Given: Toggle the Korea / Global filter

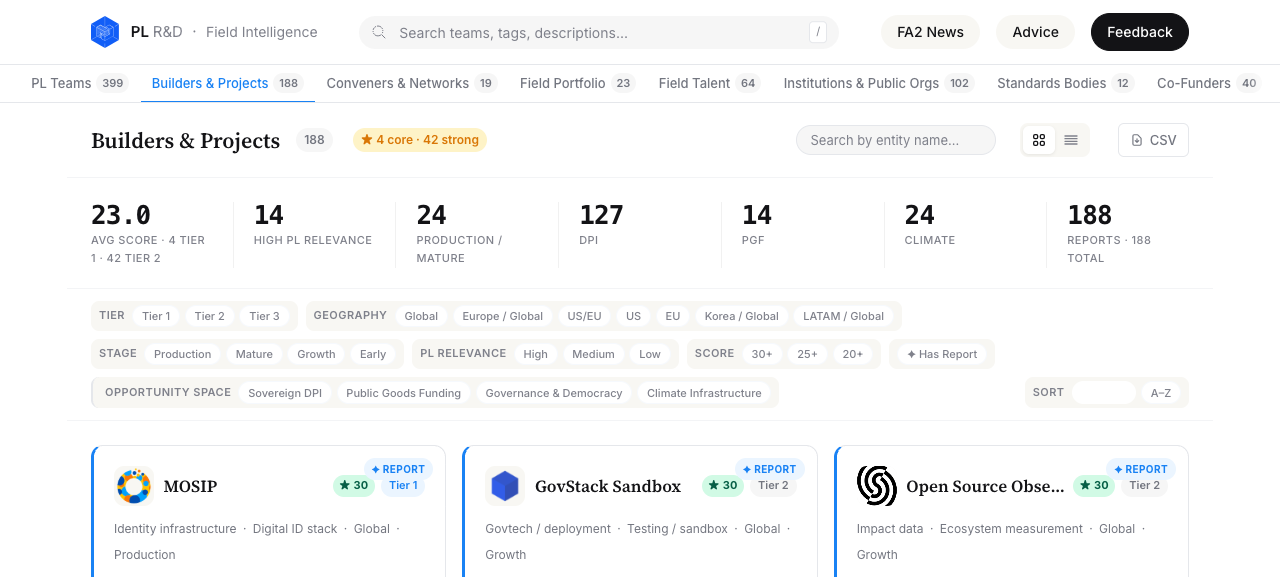Looking at the screenshot, I should click(x=742, y=316).
